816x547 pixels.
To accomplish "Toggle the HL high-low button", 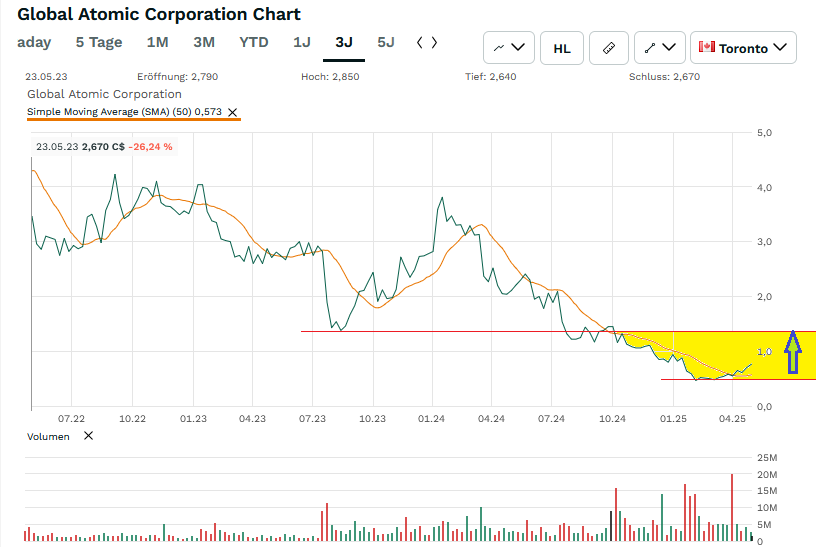I will point(562,48).
